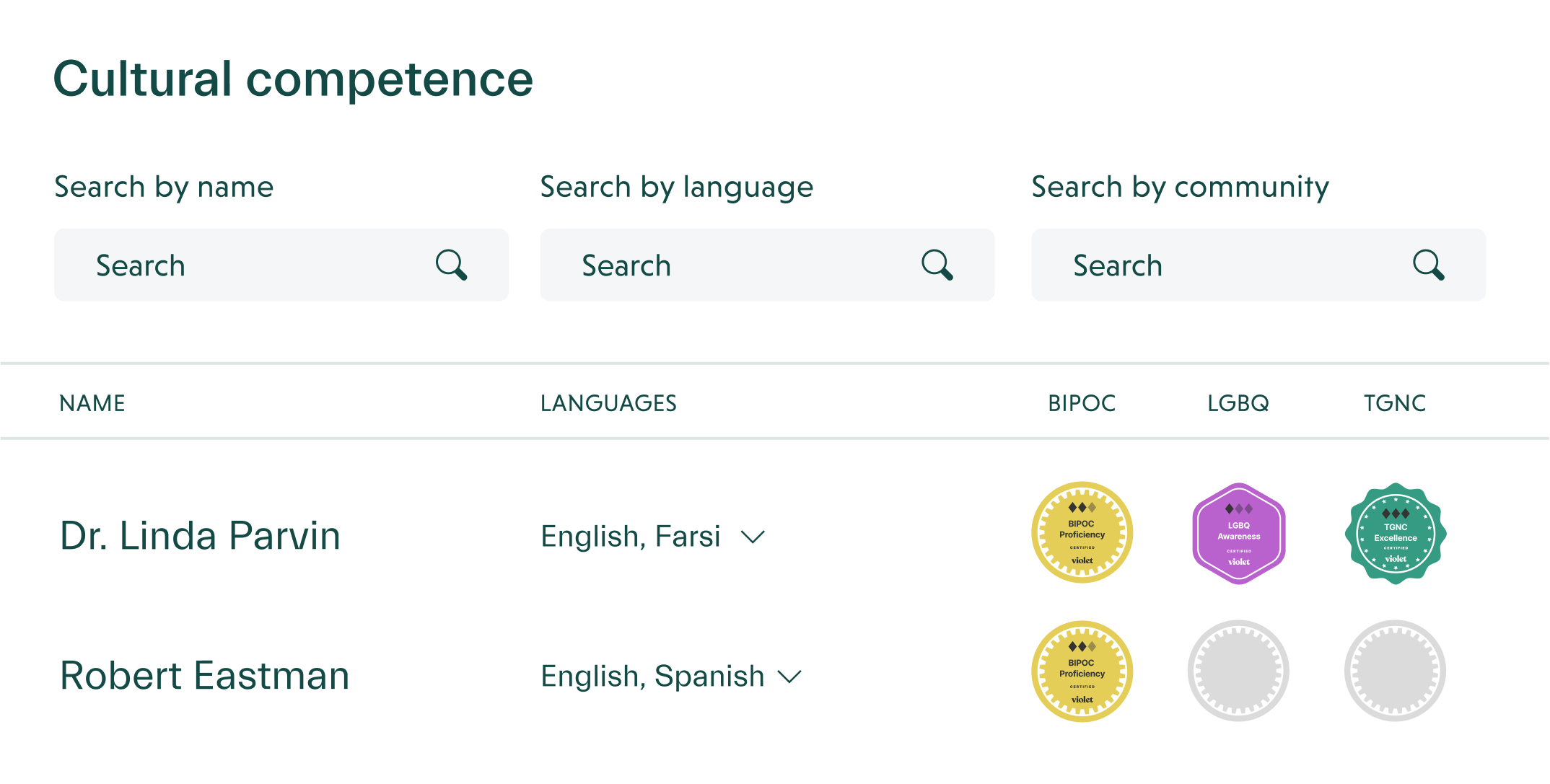Click the LGBQ column header
1550x784 pixels.
[1238, 403]
